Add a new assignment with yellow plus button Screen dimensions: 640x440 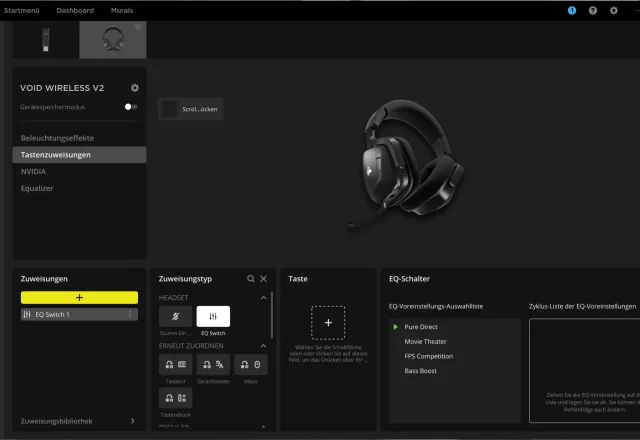(79, 298)
